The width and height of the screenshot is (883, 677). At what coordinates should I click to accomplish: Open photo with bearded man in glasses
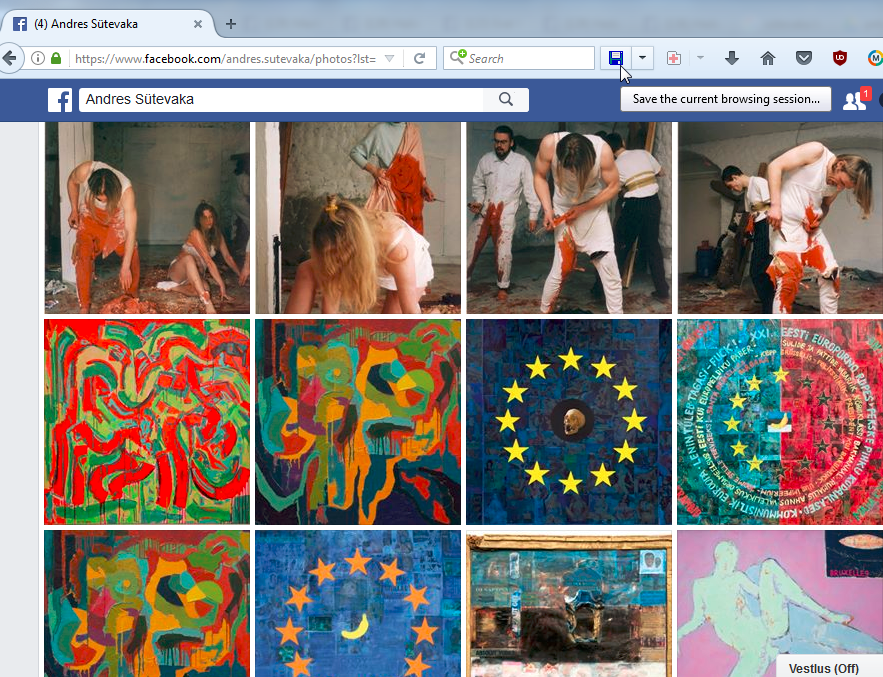(x=569, y=217)
